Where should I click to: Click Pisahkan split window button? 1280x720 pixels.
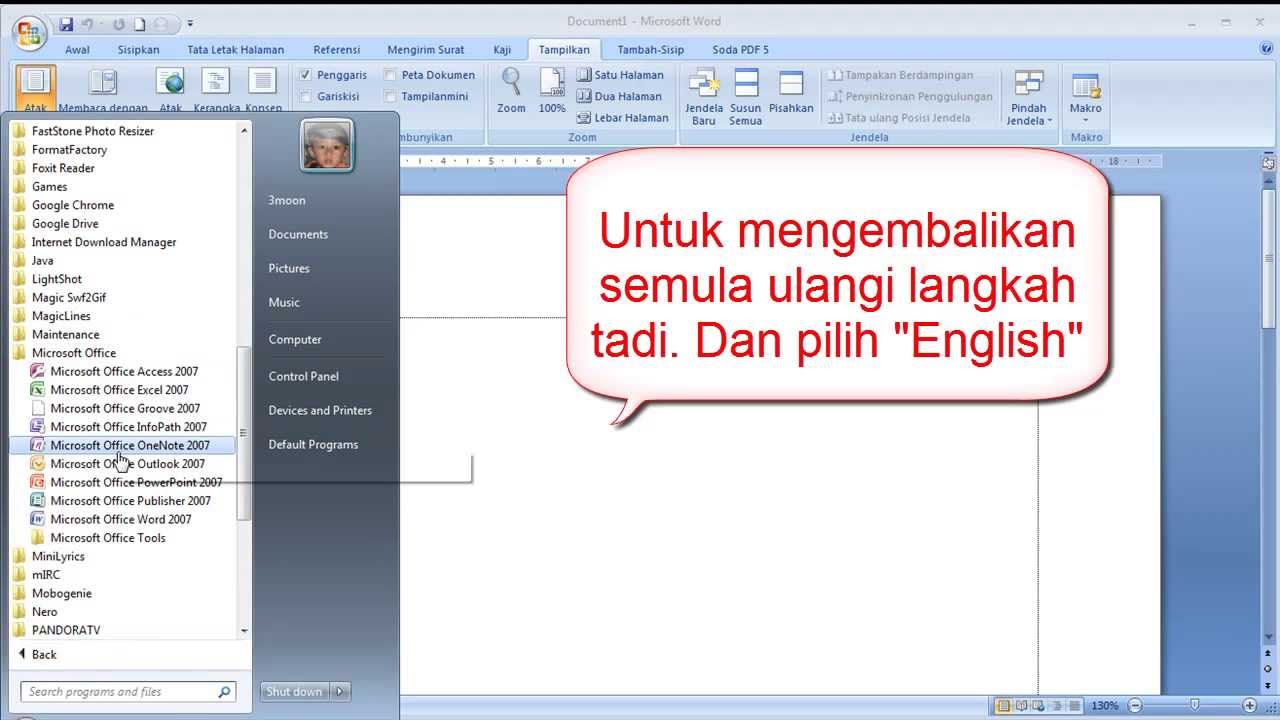(x=791, y=92)
